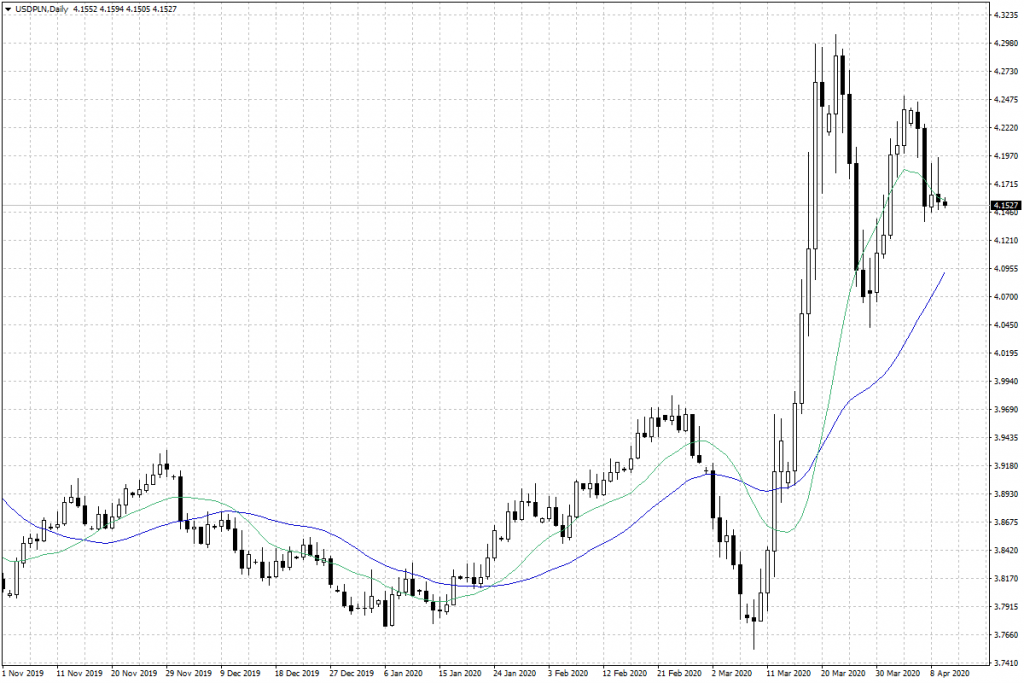Image resolution: width=1024 pixels, height=683 pixels.
Task: Click the 3.9940 price axis label
Action: (x=1005, y=381)
